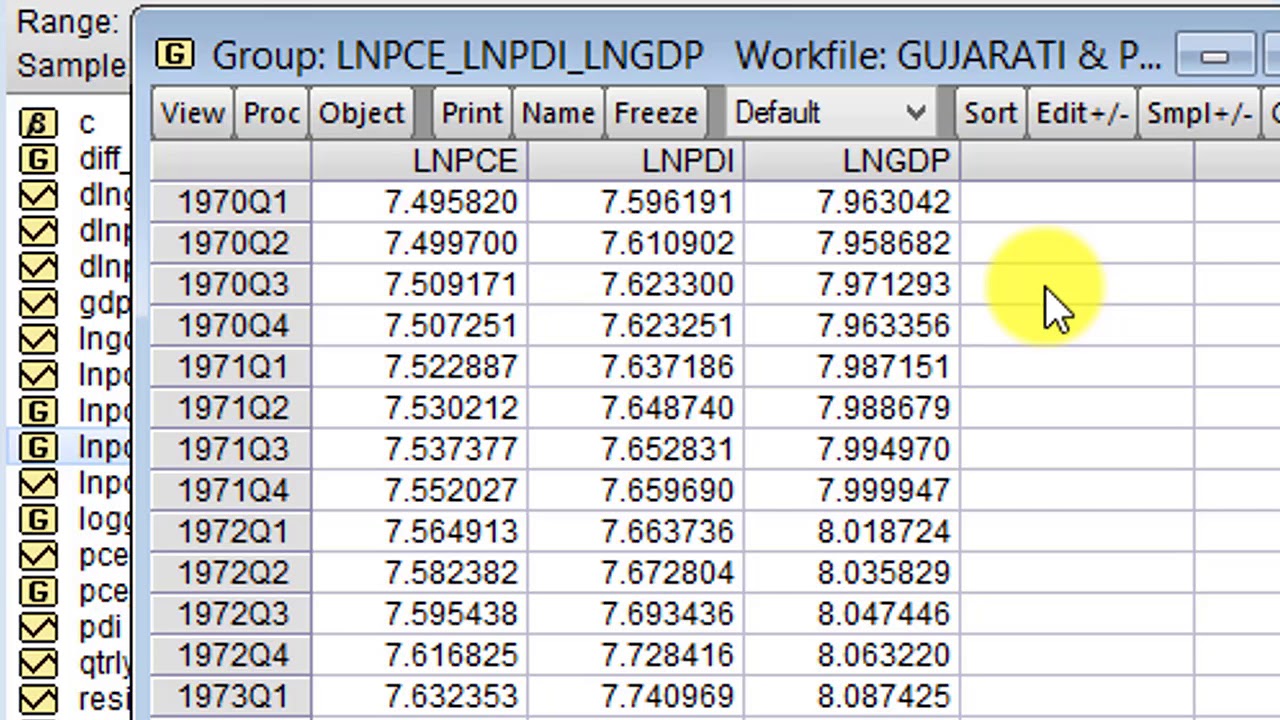Image resolution: width=1280 pixels, height=720 pixels.
Task: Click LNPCE cell 7.530212
Action: (x=419, y=407)
